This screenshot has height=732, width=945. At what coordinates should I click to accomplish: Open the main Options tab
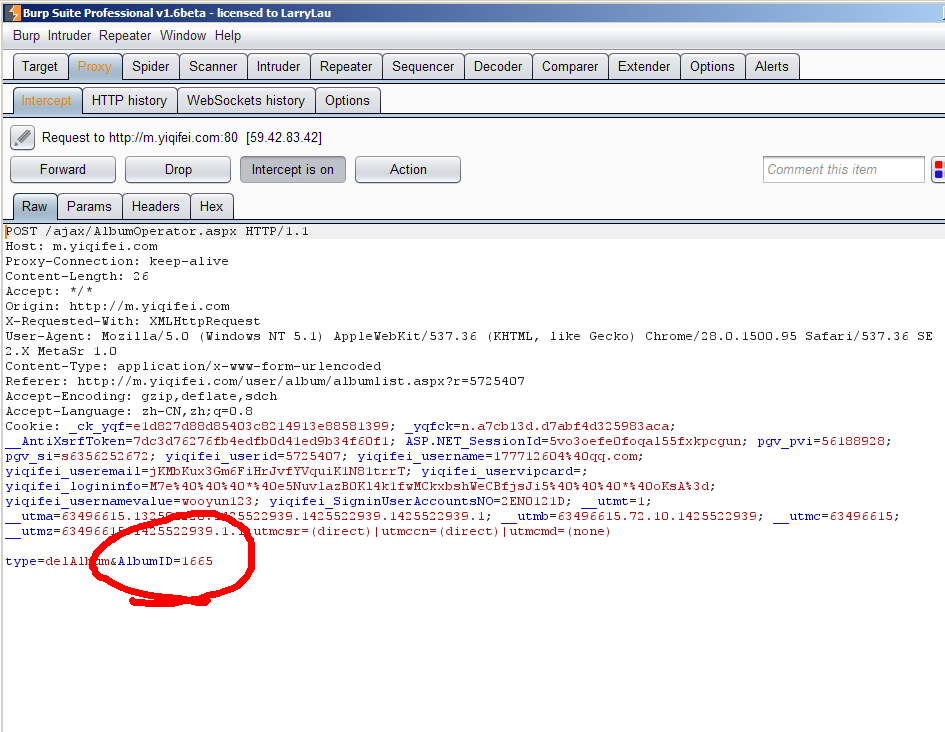point(712,66)
